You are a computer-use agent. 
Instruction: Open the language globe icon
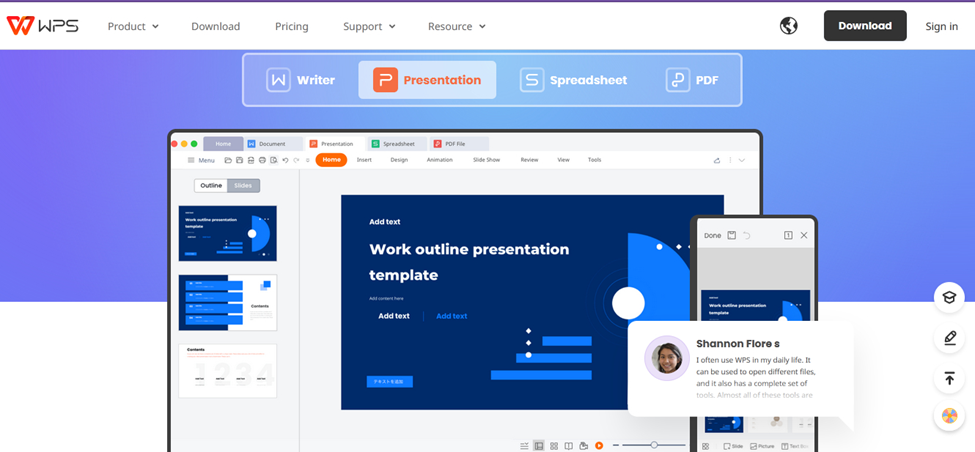pyautogui.click(x=788, y=25)
